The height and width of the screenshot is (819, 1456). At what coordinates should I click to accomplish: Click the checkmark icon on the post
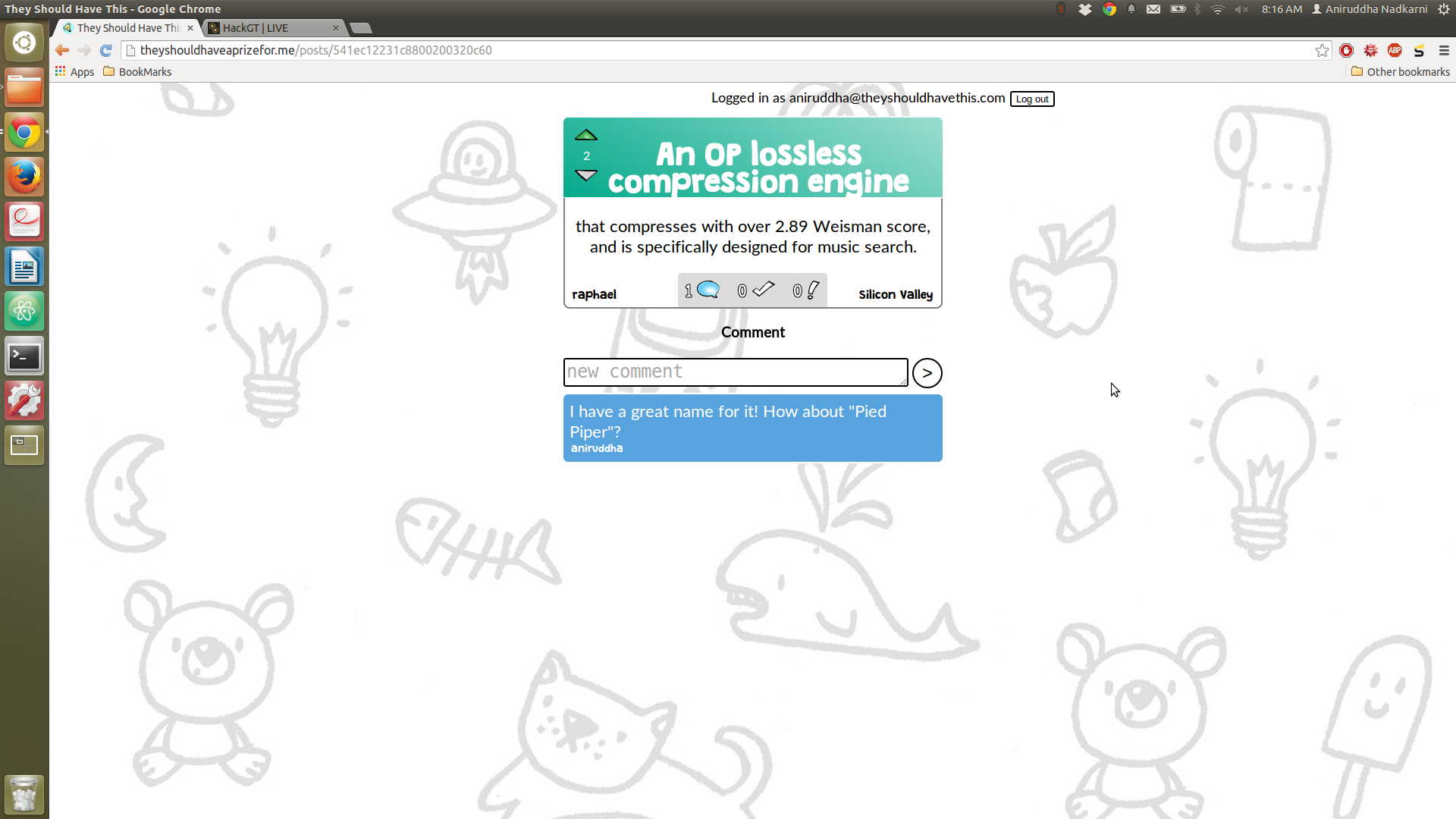coord(763,289)
